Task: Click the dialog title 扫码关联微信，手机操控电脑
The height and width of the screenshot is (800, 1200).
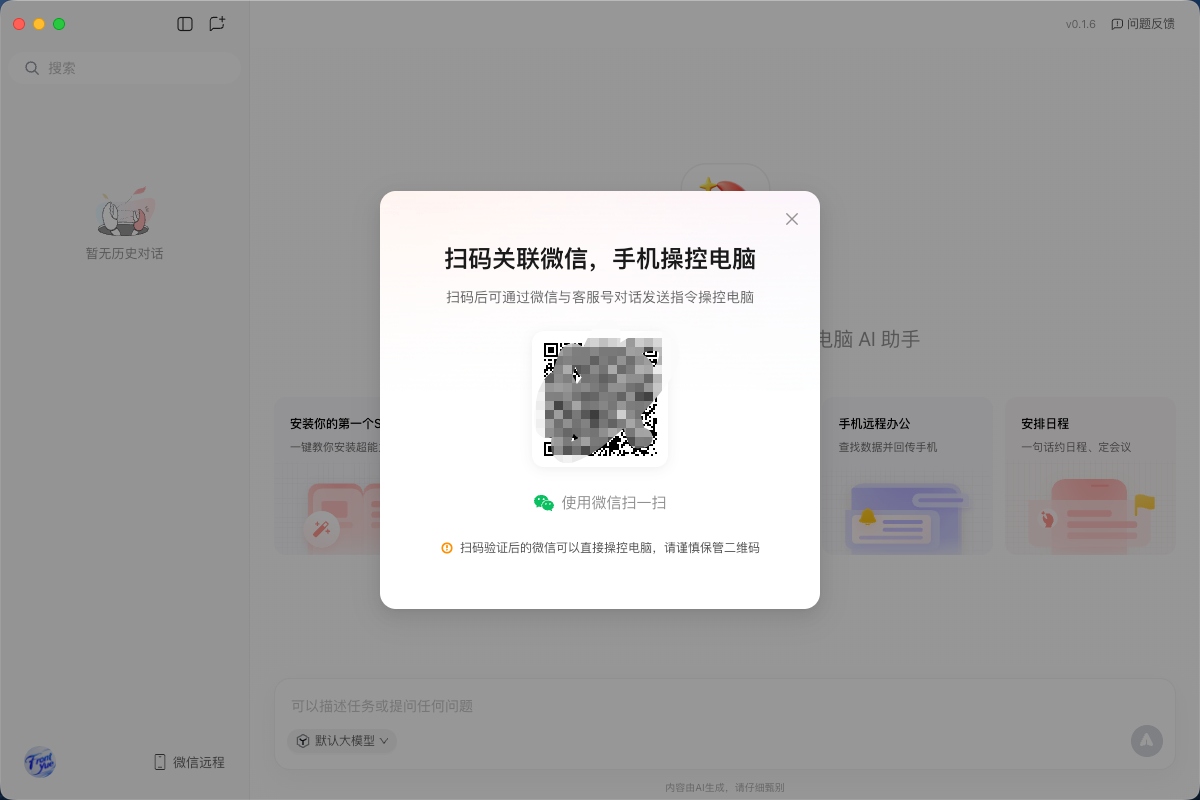Action: 600,259
